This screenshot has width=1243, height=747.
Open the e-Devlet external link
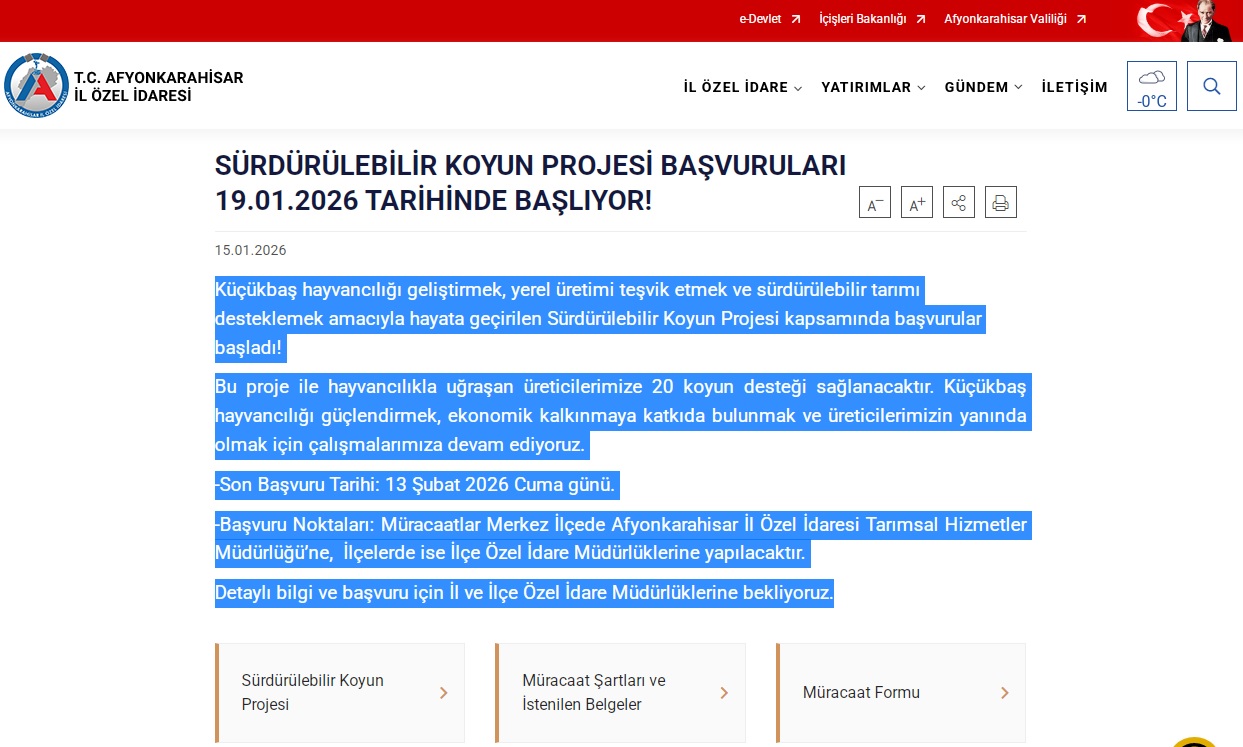click(x=769, y=19)
